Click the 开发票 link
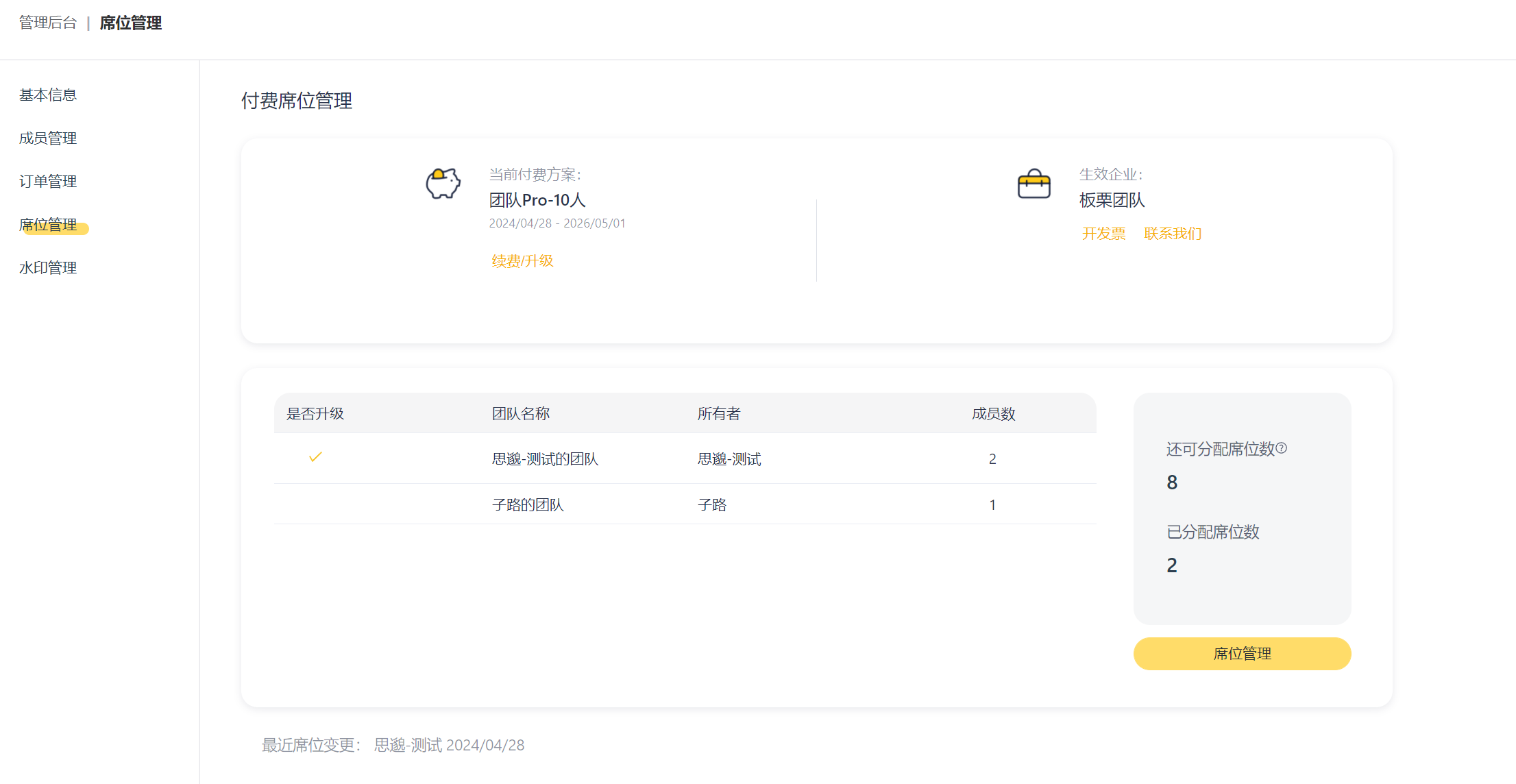 point(1103,234)
